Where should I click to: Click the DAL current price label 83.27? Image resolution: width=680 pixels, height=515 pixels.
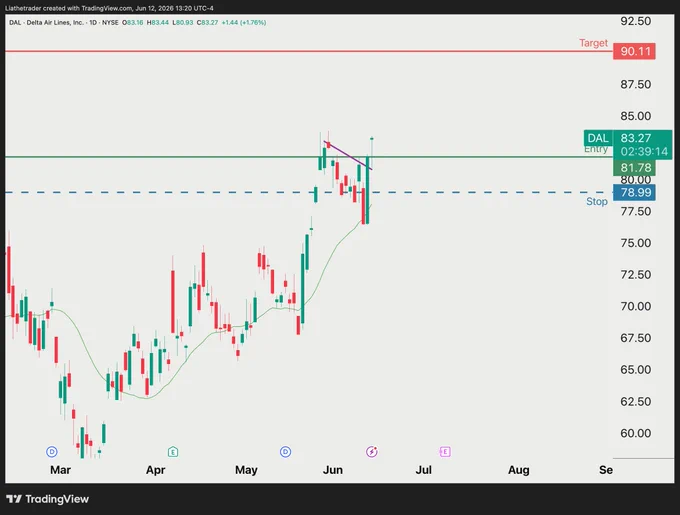point(636,138)
